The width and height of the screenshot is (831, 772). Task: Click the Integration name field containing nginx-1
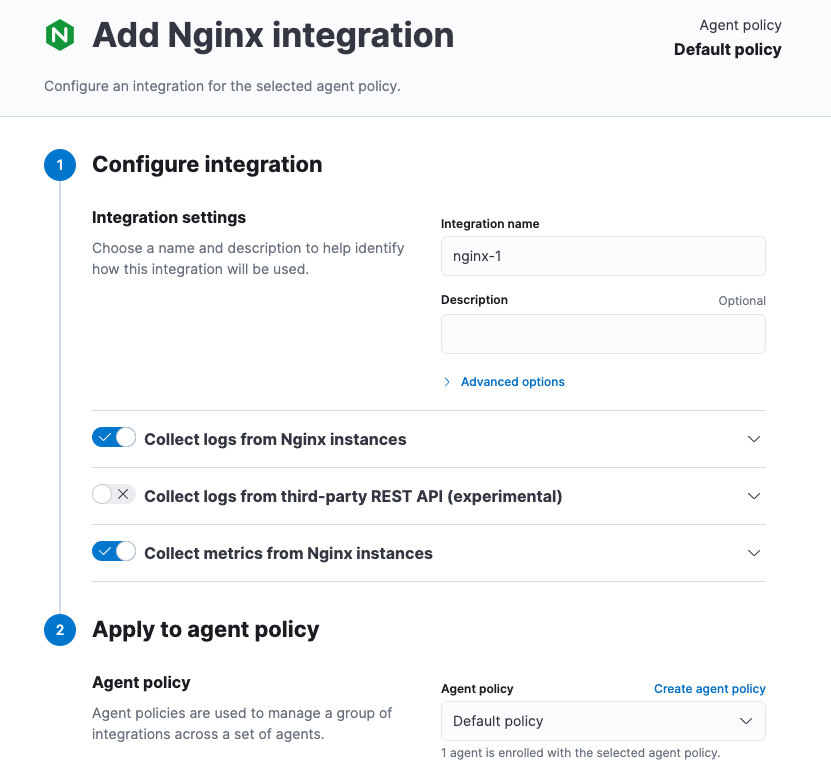pos(603,256)
